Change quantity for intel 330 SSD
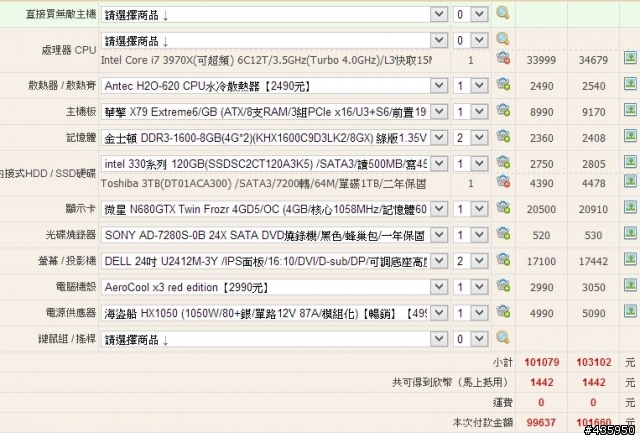The height and width of the screenshot is (438, 640). [471, 164]
